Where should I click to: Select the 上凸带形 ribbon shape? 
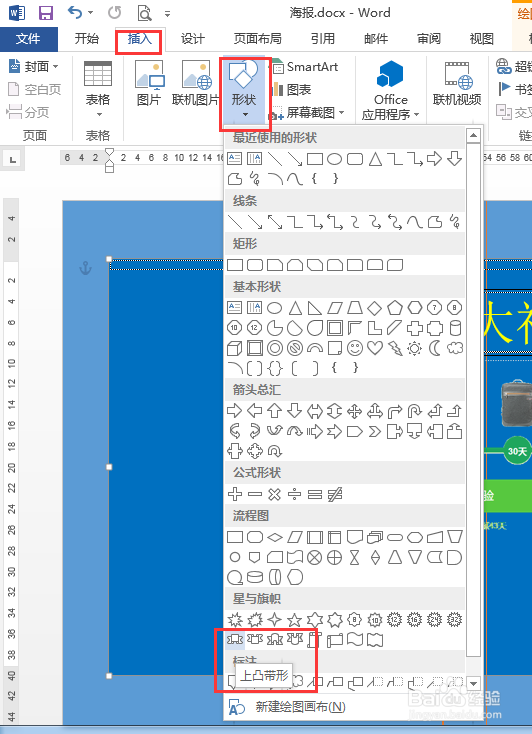click(235, 639)
